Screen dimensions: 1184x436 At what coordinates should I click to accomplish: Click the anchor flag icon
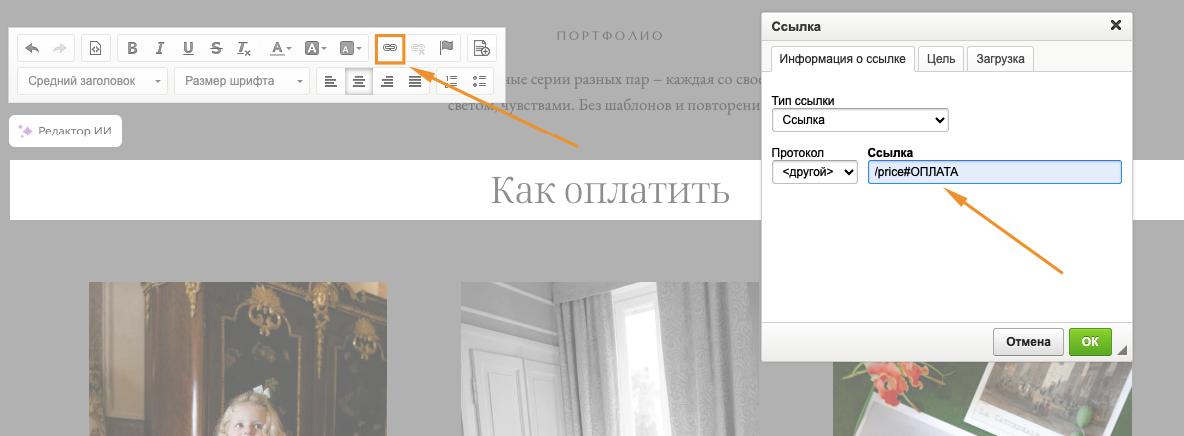click(x=447, y=47)
